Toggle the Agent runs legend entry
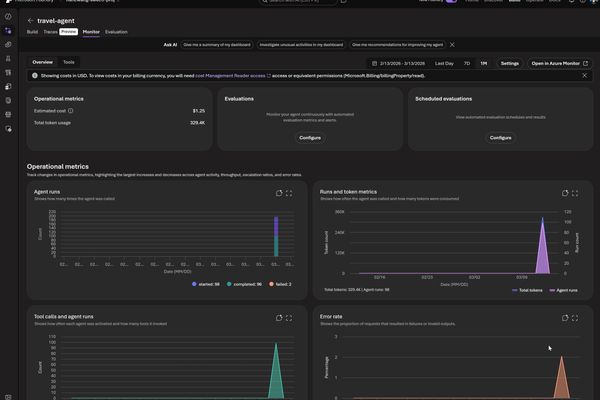 [564, 291]
